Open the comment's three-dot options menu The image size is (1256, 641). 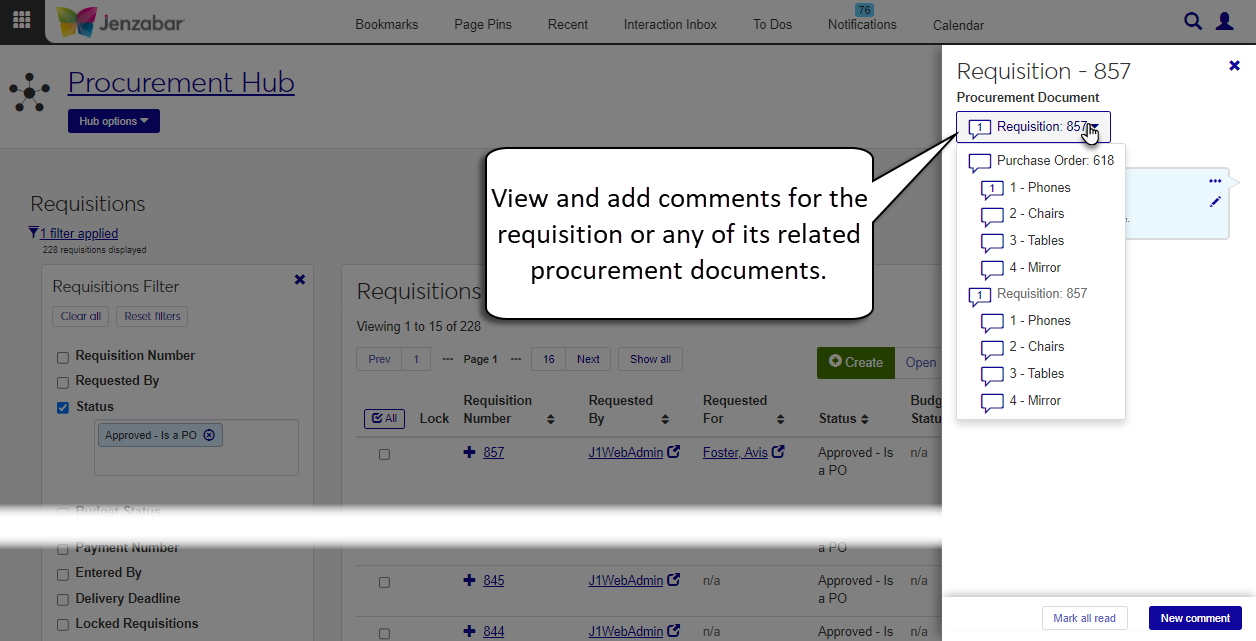click(x=1215, y=181)
